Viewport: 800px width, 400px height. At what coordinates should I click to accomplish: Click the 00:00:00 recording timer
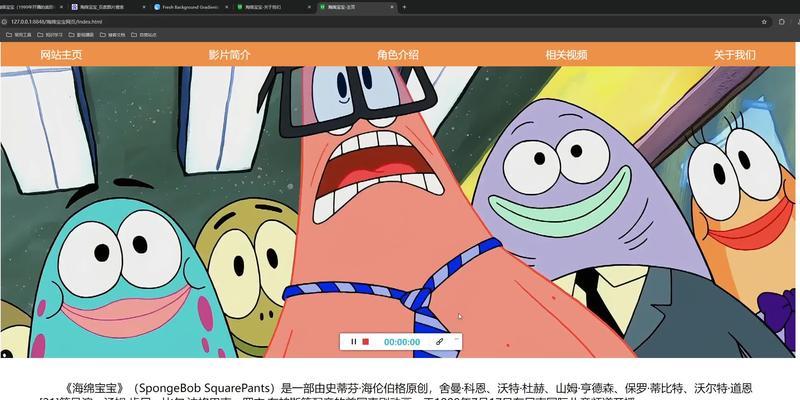pos(402,342)
